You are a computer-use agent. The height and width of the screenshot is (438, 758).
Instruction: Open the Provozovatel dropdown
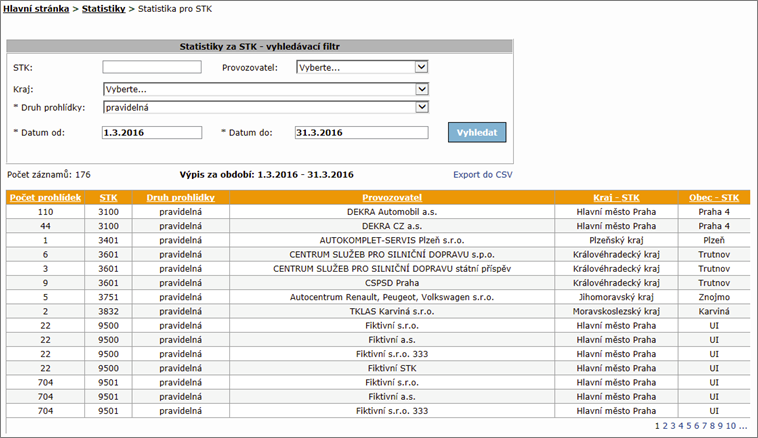coord(362,67)
